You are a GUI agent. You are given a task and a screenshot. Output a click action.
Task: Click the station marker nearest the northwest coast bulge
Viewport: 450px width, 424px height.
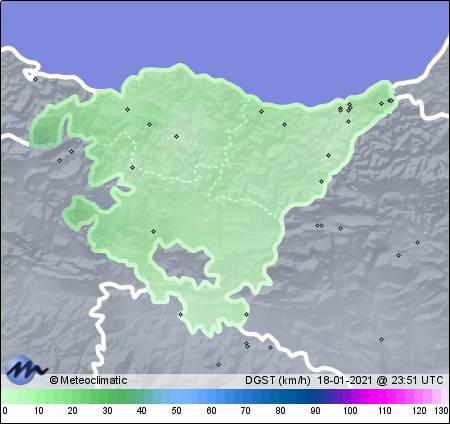tap(127, 109)
